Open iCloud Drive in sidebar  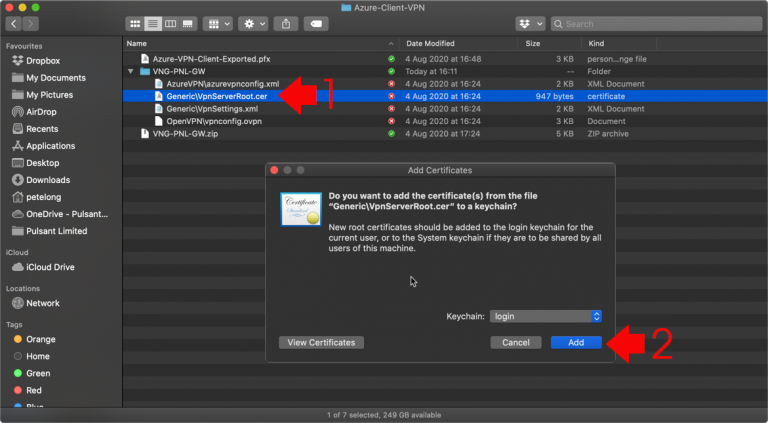pos(43,267)
